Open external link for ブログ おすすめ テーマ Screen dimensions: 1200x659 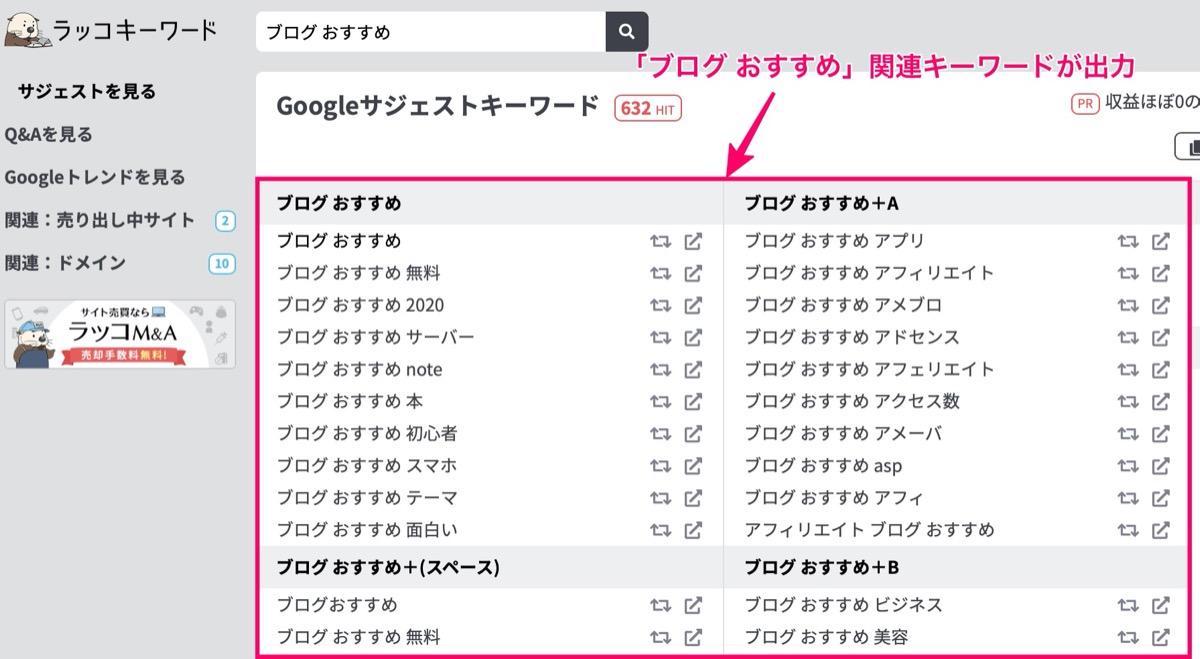(x=693, y=497)
